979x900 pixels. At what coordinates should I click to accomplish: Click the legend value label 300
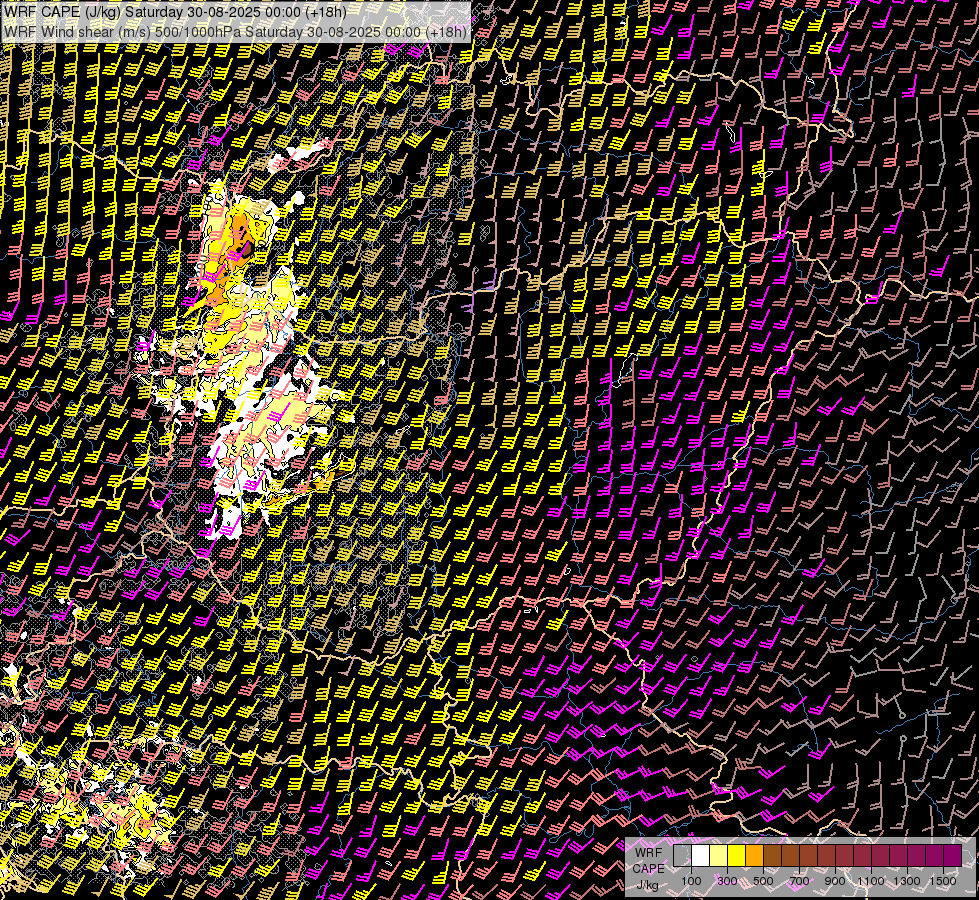tap(727, 881)
